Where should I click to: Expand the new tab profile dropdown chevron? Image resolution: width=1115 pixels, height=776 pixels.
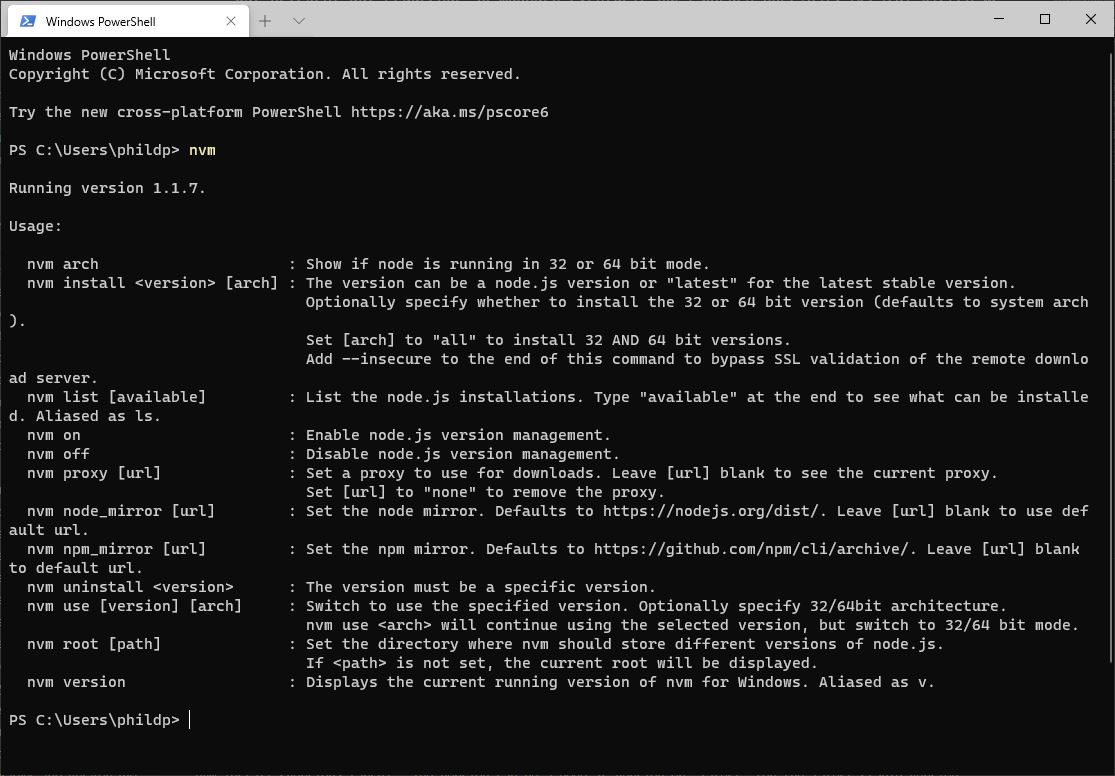point(298,20)
